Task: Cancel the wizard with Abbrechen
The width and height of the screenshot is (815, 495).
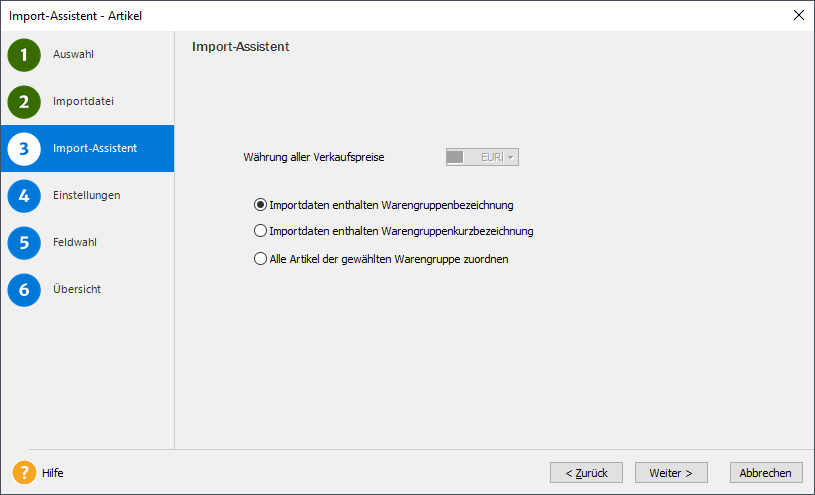Action: coord(766,472)
